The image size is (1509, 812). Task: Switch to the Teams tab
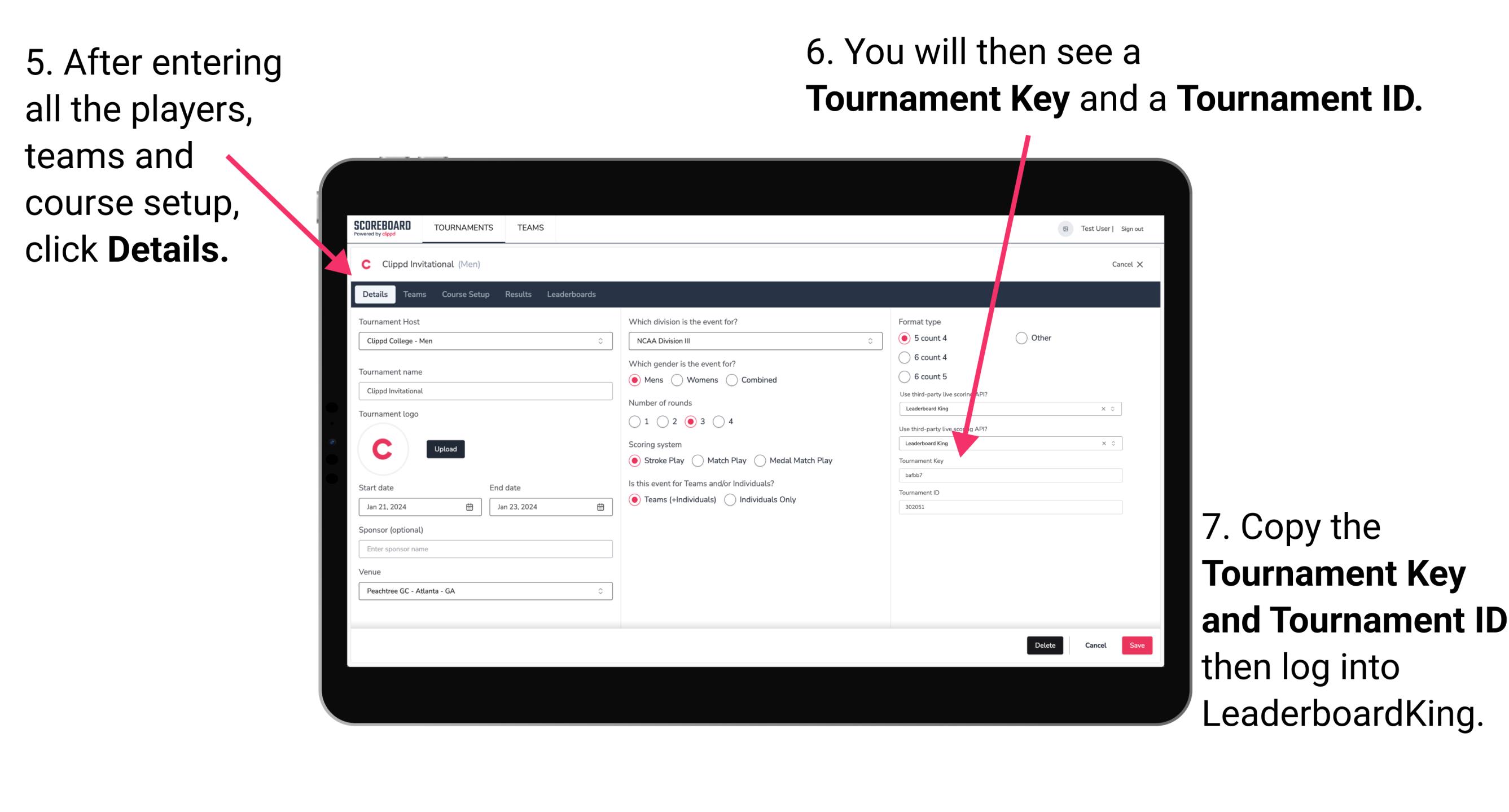pyautogui.click(x=418, y=294)
